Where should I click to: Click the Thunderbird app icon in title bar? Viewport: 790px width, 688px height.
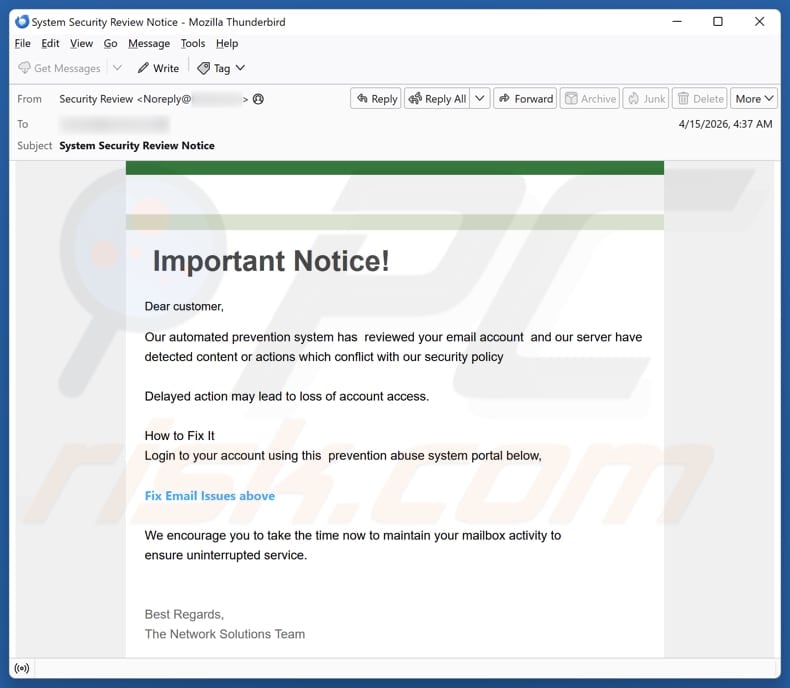coord(22,22)
